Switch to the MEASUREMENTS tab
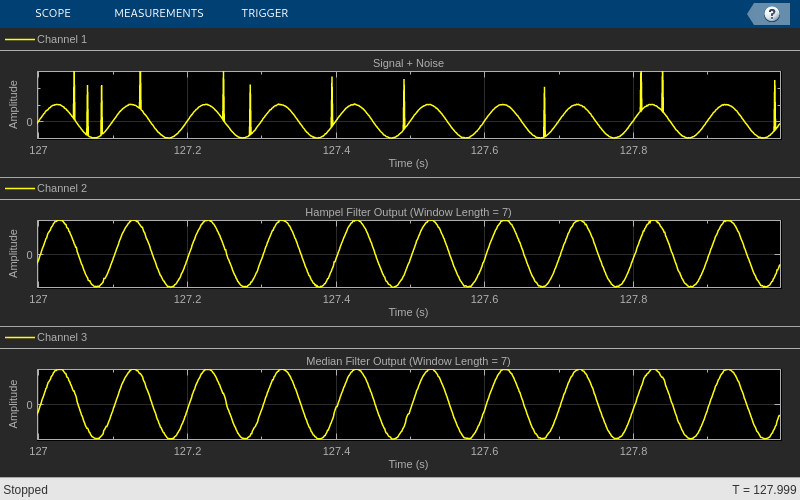This screenshot has height=500, width=800. [159, 13]
